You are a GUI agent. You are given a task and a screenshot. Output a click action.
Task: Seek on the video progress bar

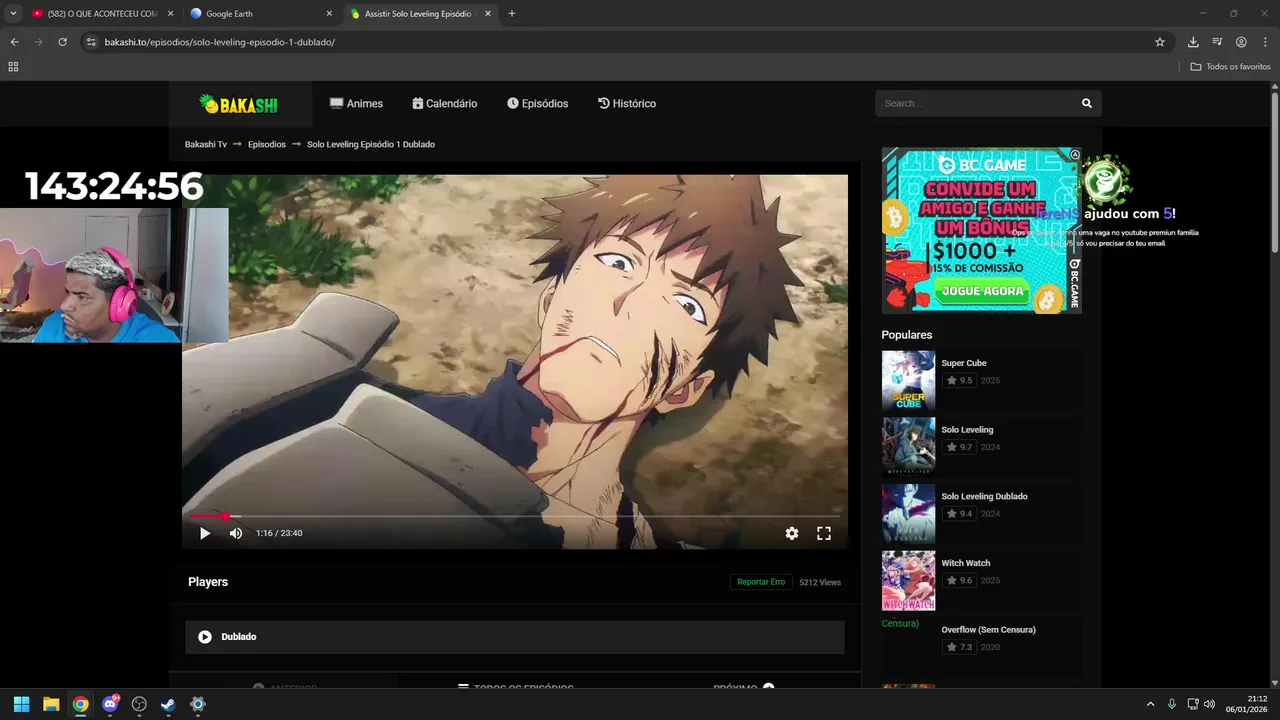coord(515,517)
